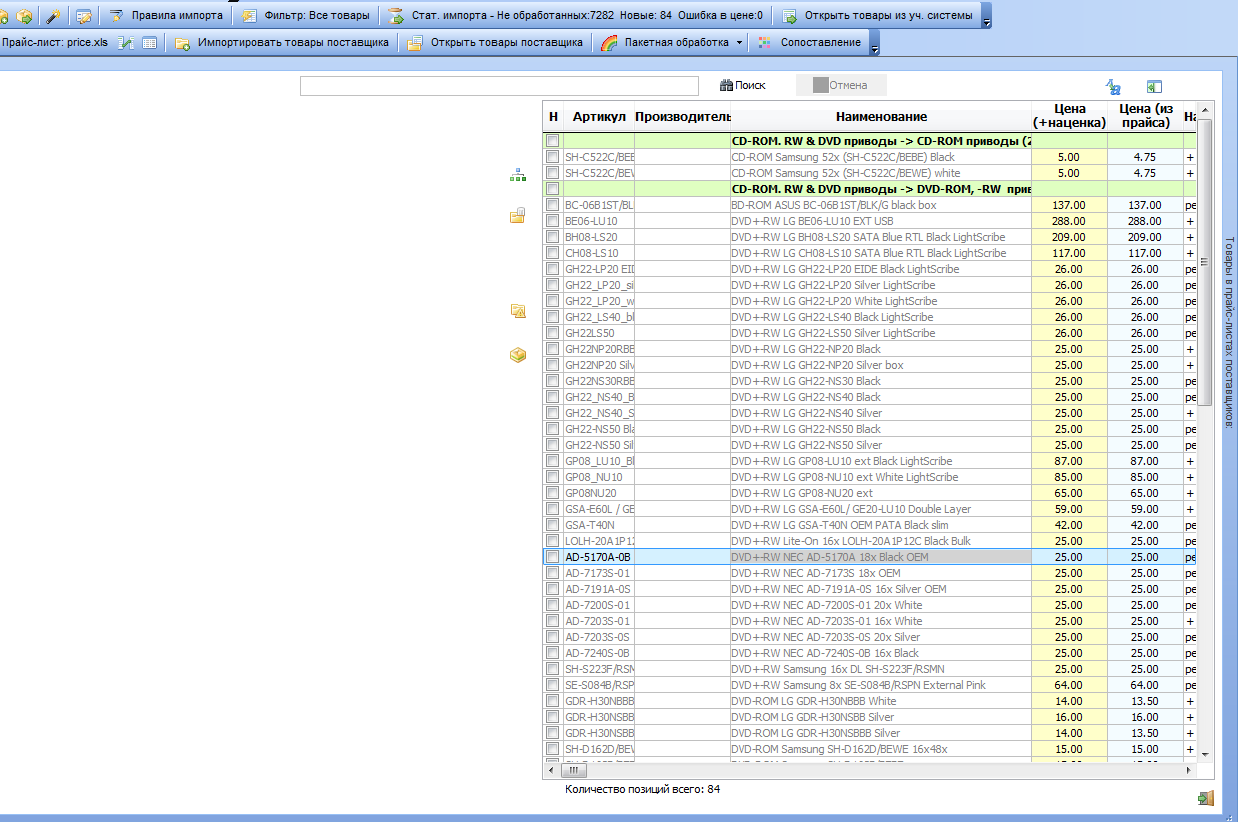Sort by Цена (из прайса) column header
The height and width of the screenshot is (822, 1238).
pos(1145,117)
